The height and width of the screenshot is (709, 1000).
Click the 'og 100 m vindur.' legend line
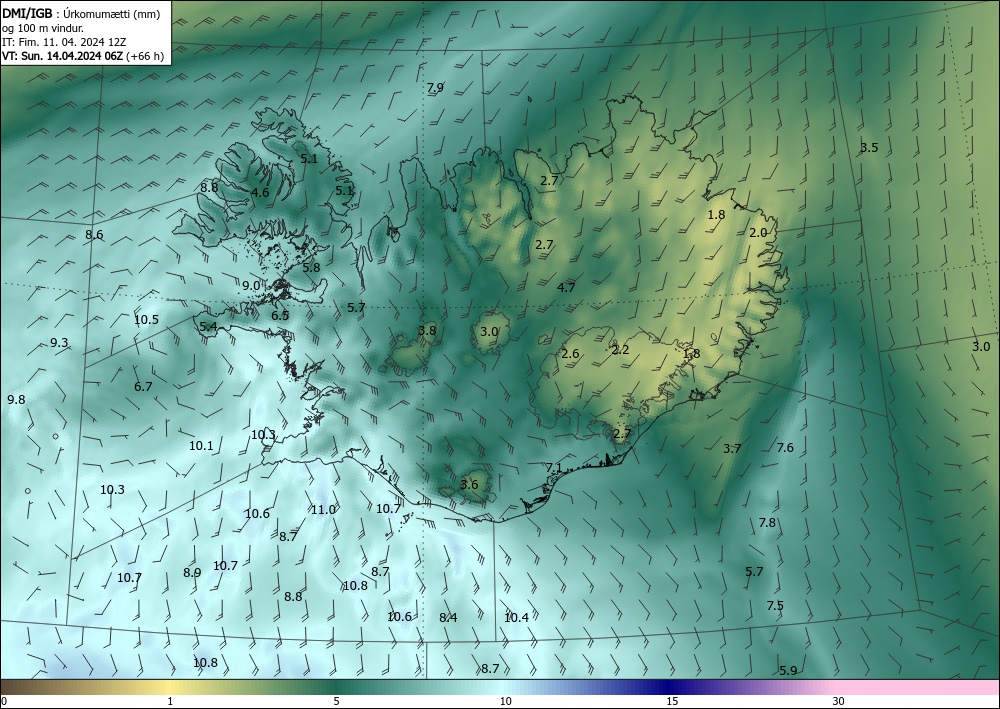(43, 28)
